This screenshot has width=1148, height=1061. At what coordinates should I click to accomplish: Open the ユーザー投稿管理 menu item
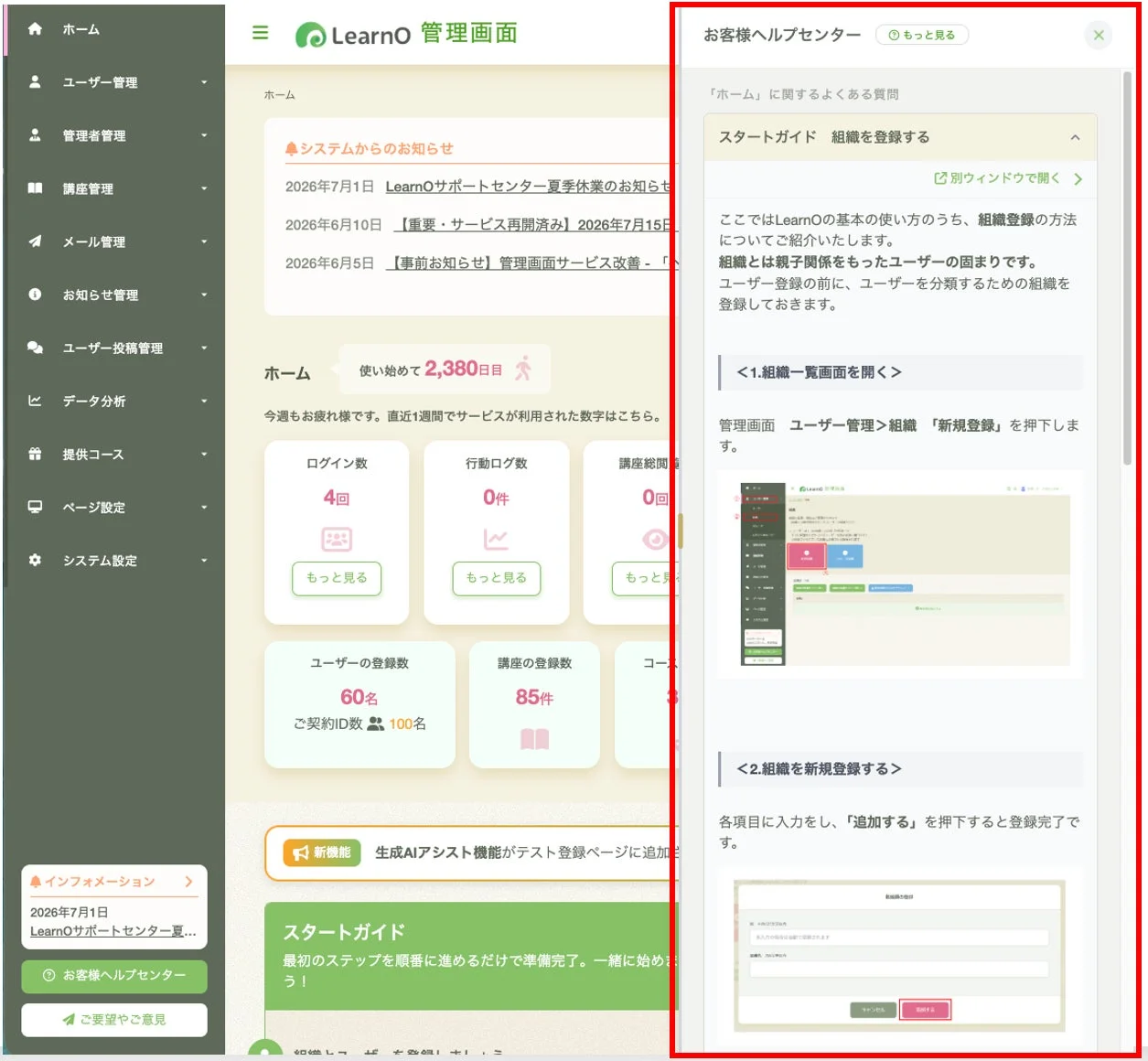(x=114, y=348)
